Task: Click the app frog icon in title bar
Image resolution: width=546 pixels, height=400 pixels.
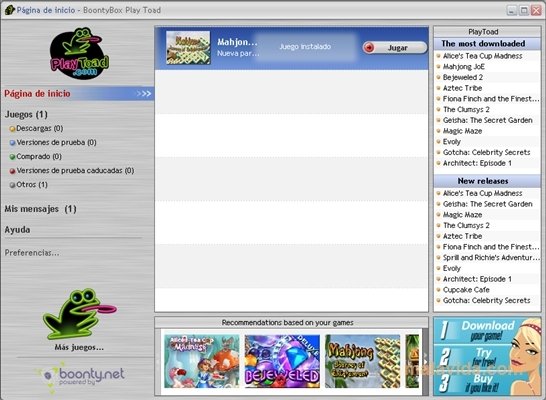Action: click(9, 10)
